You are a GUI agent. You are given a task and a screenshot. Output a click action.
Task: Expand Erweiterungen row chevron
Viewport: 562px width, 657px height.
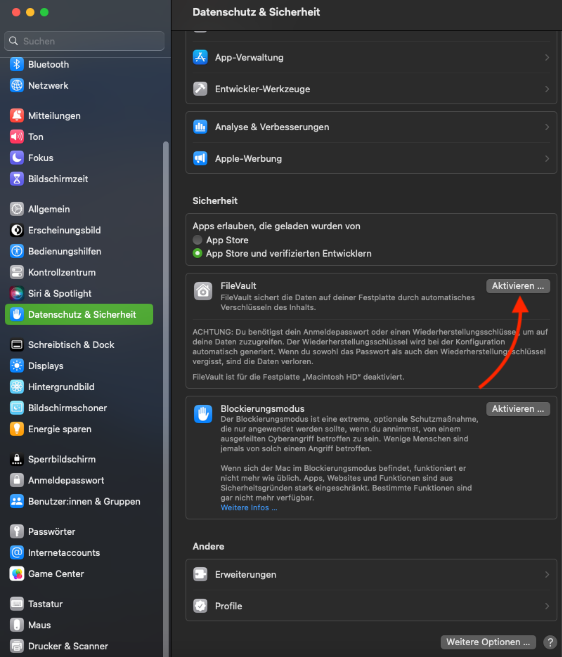coord(547,574)
